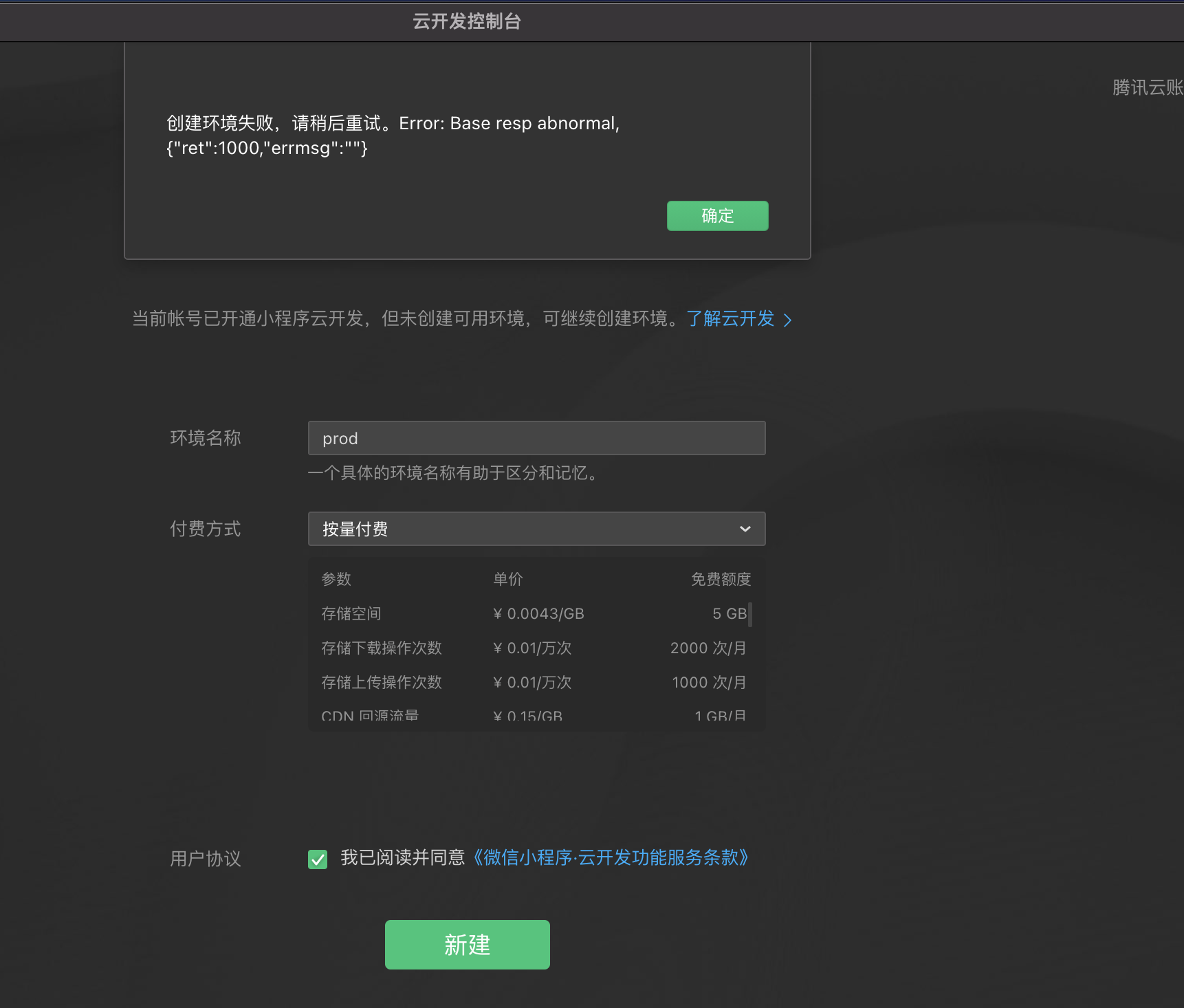Click the 环境名称 field label
The image size is (1184, 1008).
coord(206,438)
